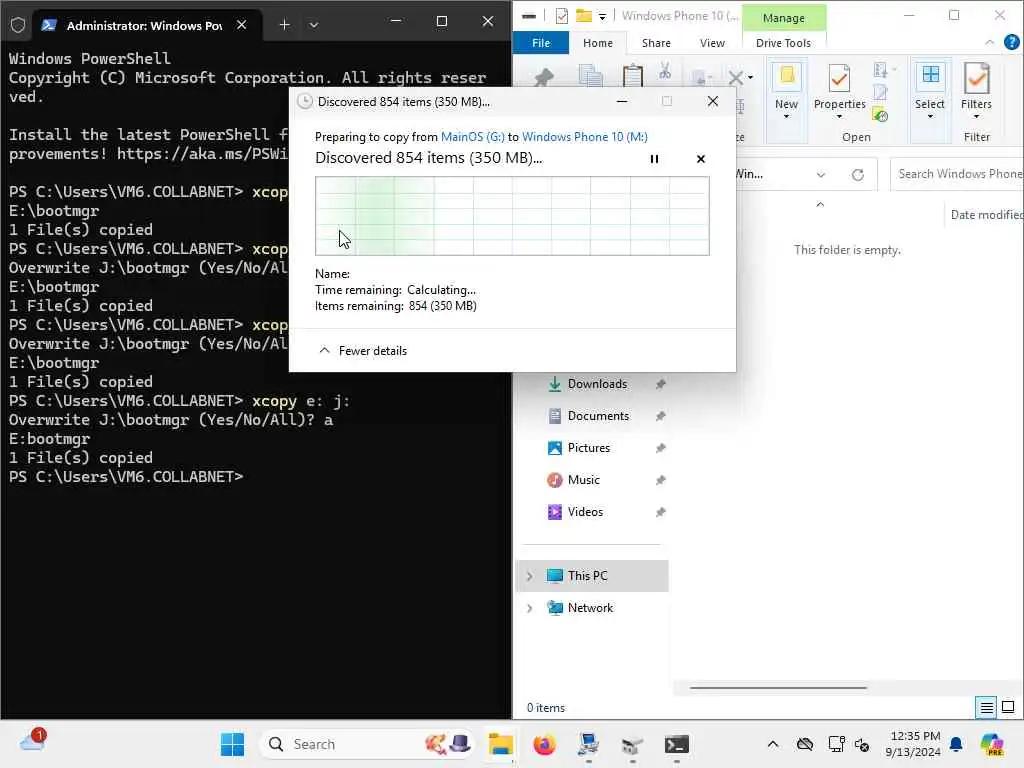The image size is (1024, 768).
Task: Switch to the Share ribbon tab
Action: click(656, 43)
